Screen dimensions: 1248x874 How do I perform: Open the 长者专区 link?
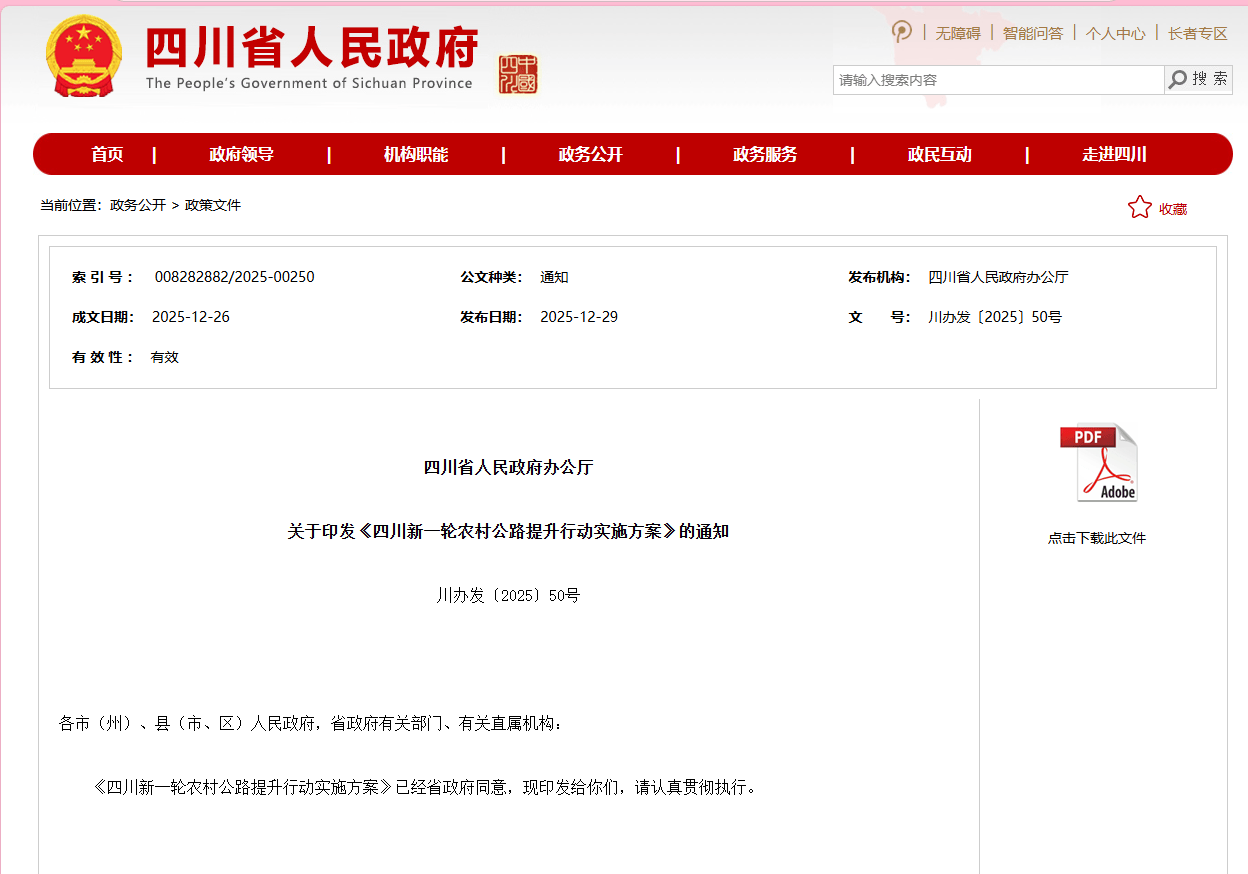click(x=1197, y=33)
